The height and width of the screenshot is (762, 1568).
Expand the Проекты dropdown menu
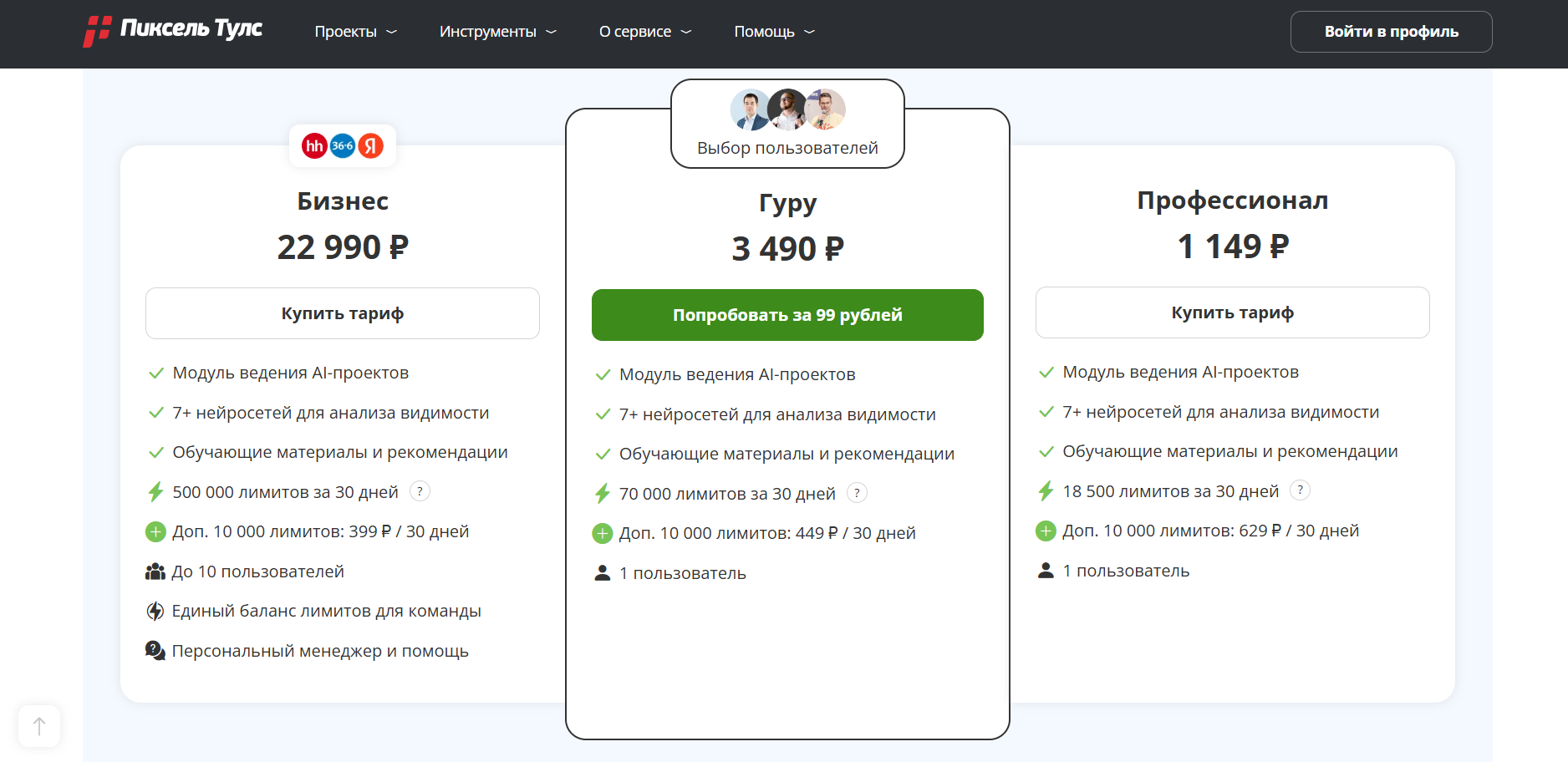355,32
